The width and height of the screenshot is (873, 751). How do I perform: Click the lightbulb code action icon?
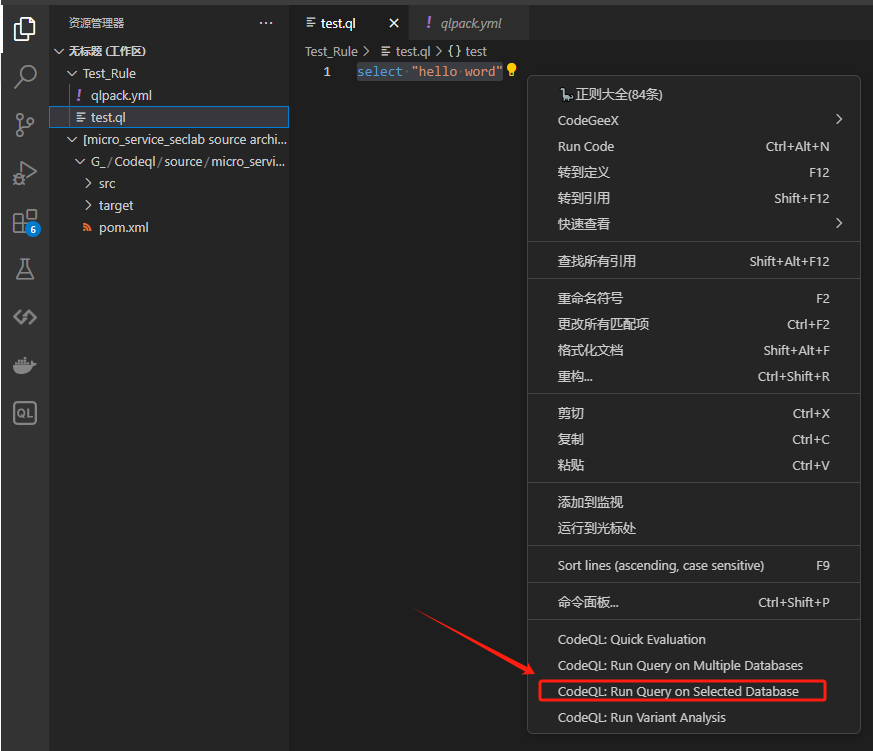(x=512, y=70)
